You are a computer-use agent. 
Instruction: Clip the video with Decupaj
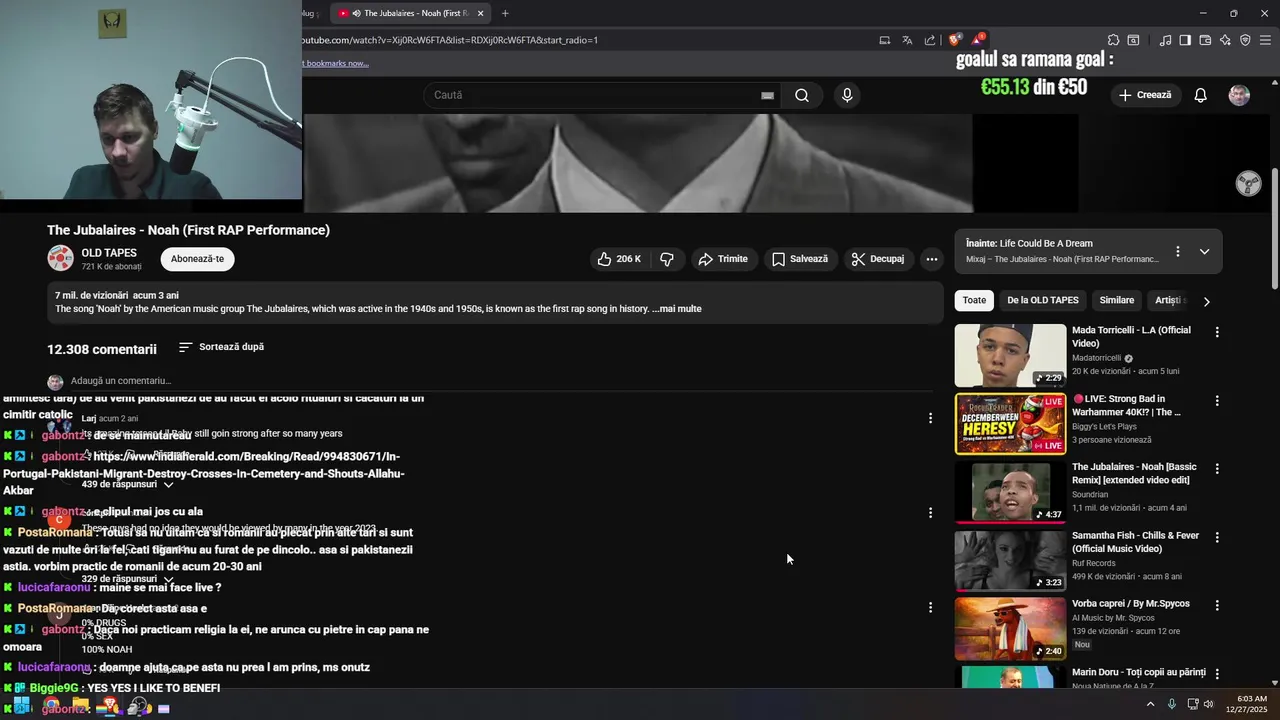(878, 259)
